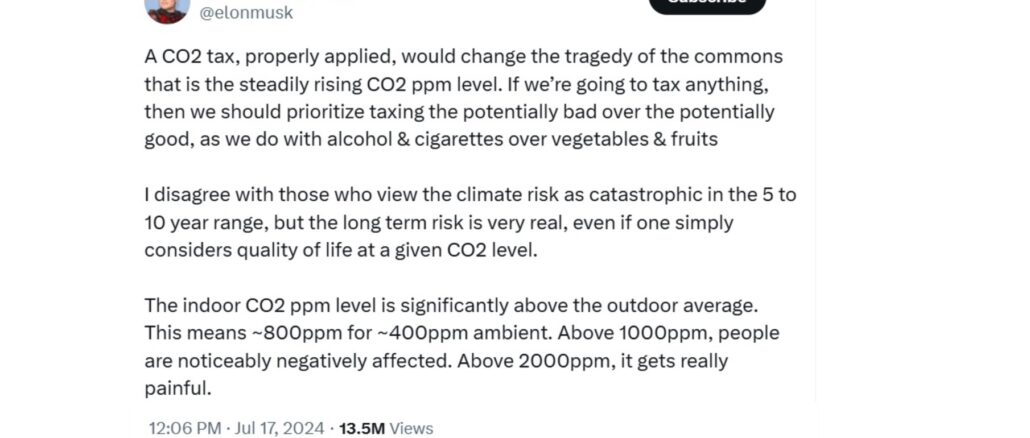This screenshot has width=1030, height=438.
Task: Click the paragraph starting 'A CO2 tax'
Action: (x=462, y=98)
